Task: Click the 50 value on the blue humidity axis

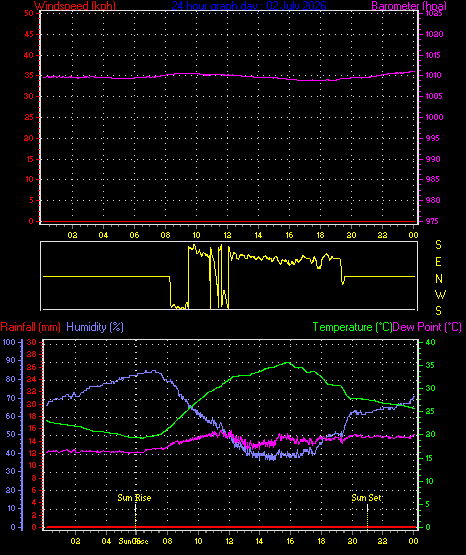Action: (11, 434)
